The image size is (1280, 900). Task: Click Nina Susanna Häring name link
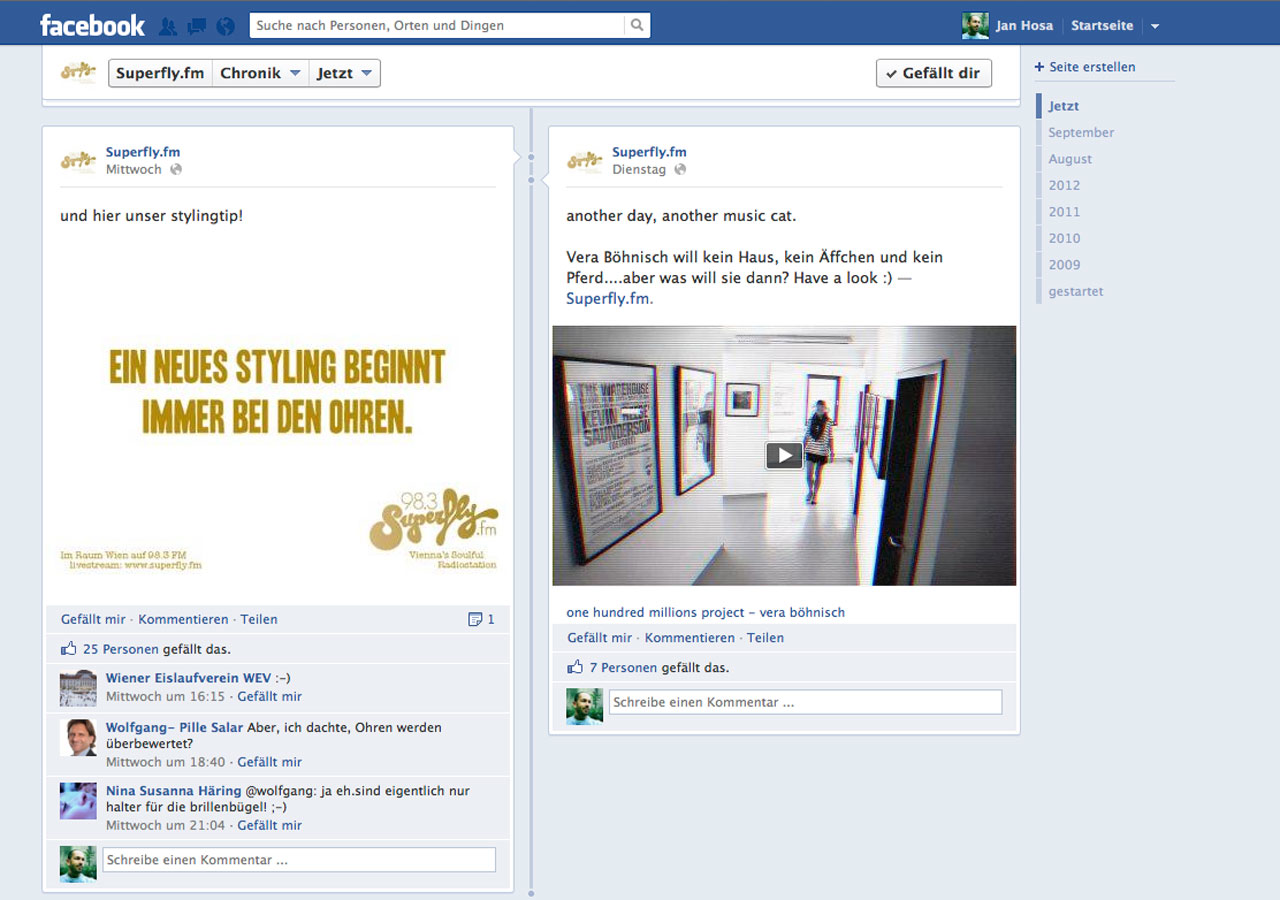pos(174,790)
